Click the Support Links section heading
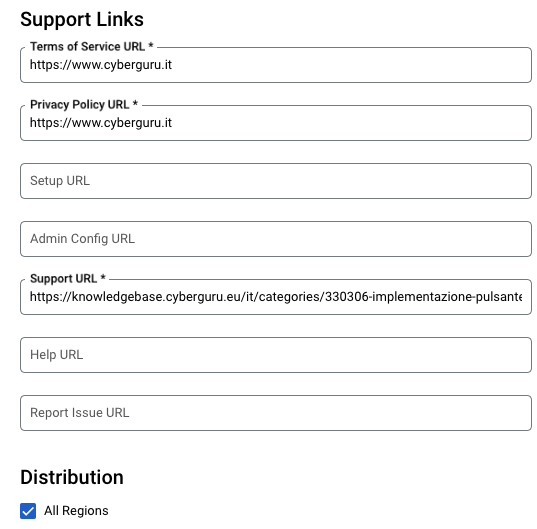 [82, 19]
